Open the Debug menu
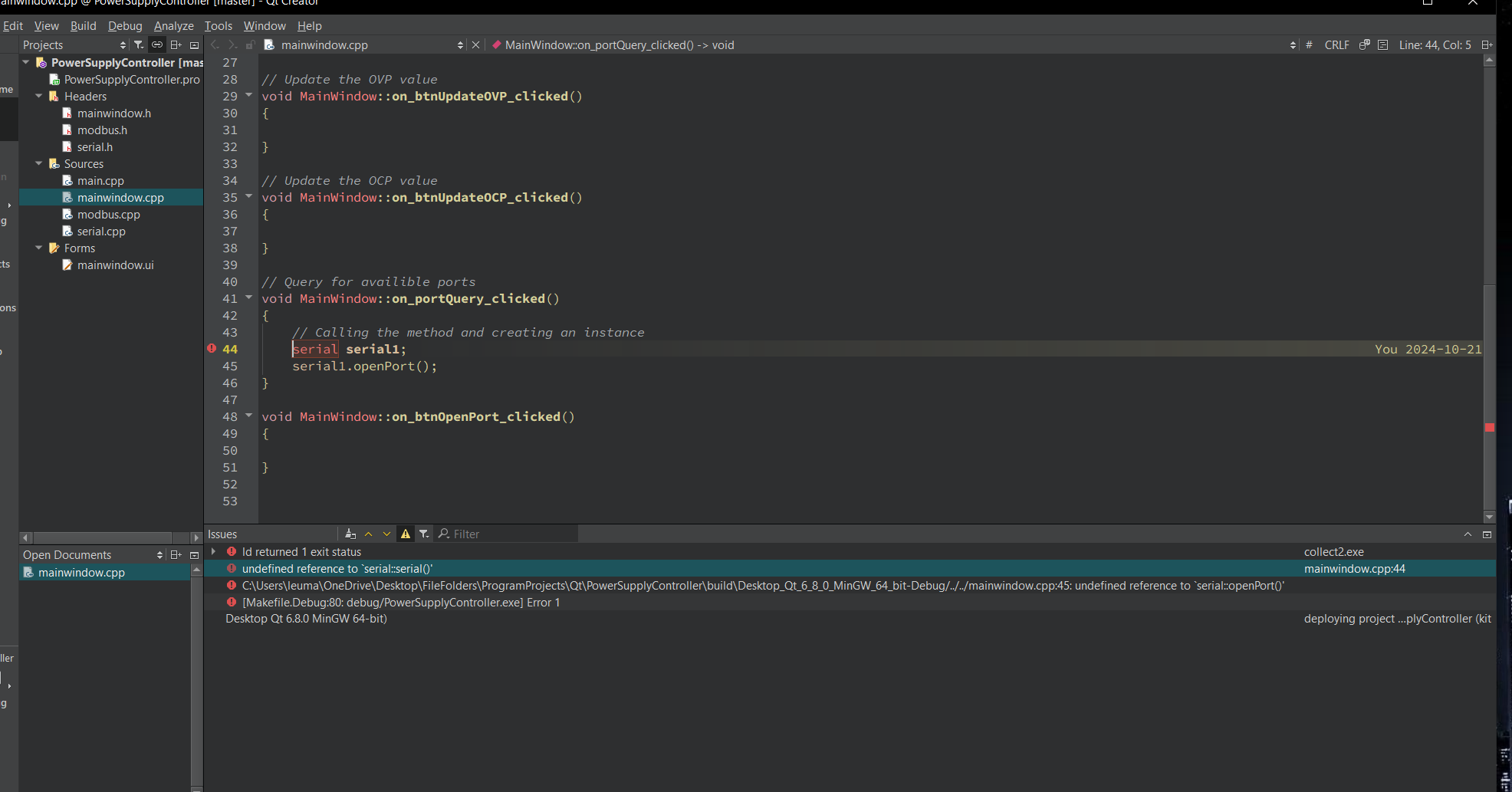 coord(125,26)
